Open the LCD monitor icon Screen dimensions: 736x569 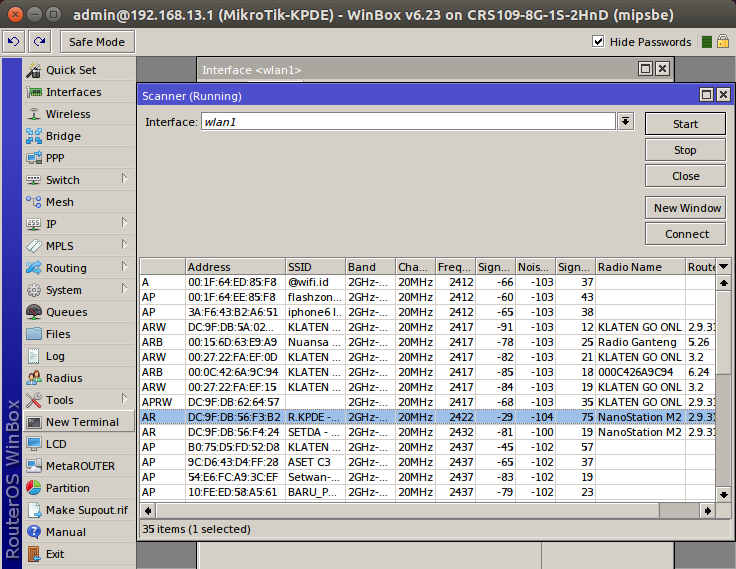[x=34, y=444]
